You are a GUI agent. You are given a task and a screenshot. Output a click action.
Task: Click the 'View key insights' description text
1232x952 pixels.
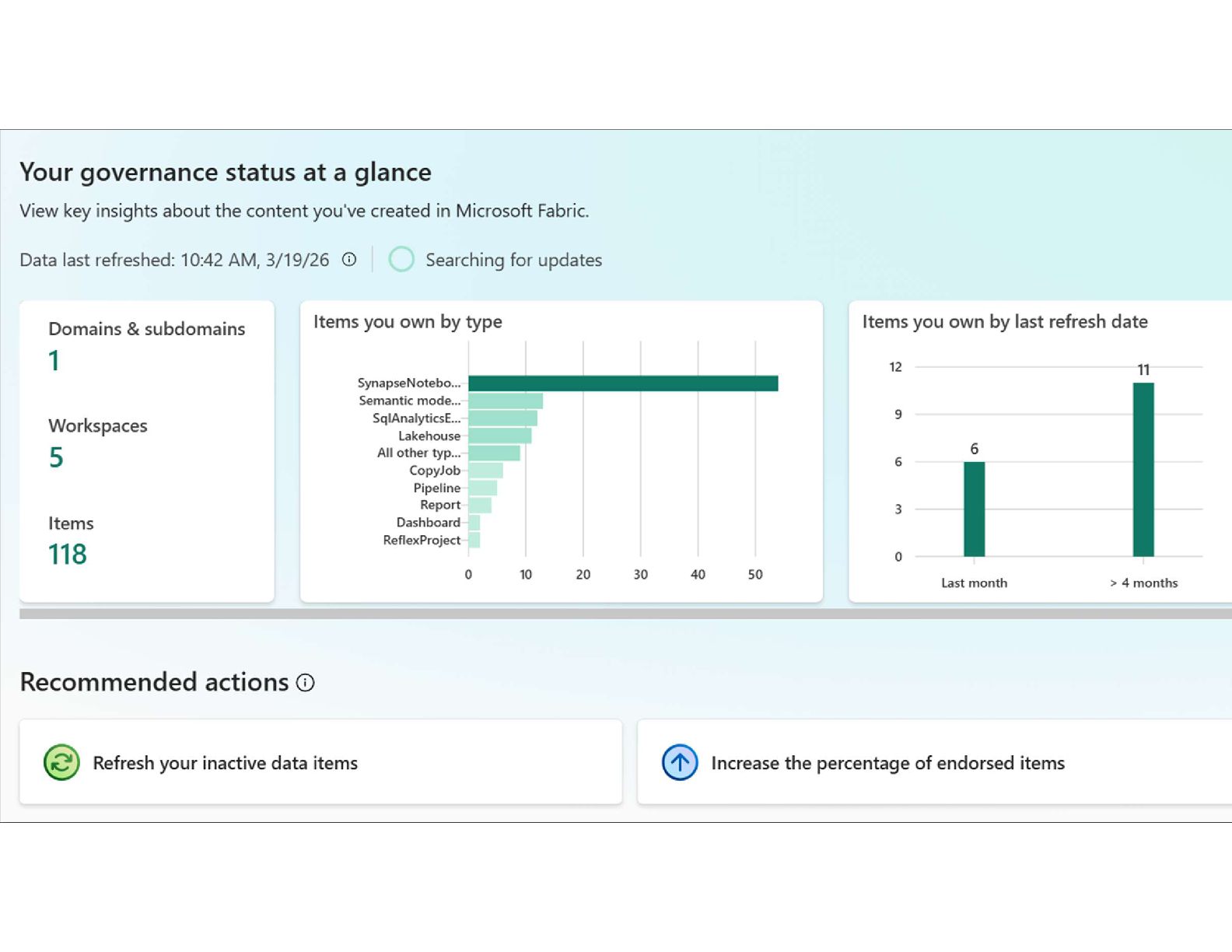(x=304, y=211)
